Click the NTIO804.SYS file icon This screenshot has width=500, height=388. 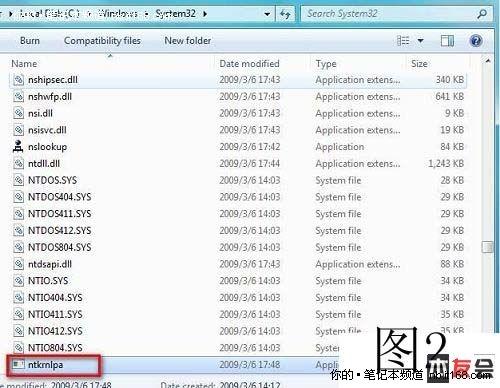[x=18, y=348]
